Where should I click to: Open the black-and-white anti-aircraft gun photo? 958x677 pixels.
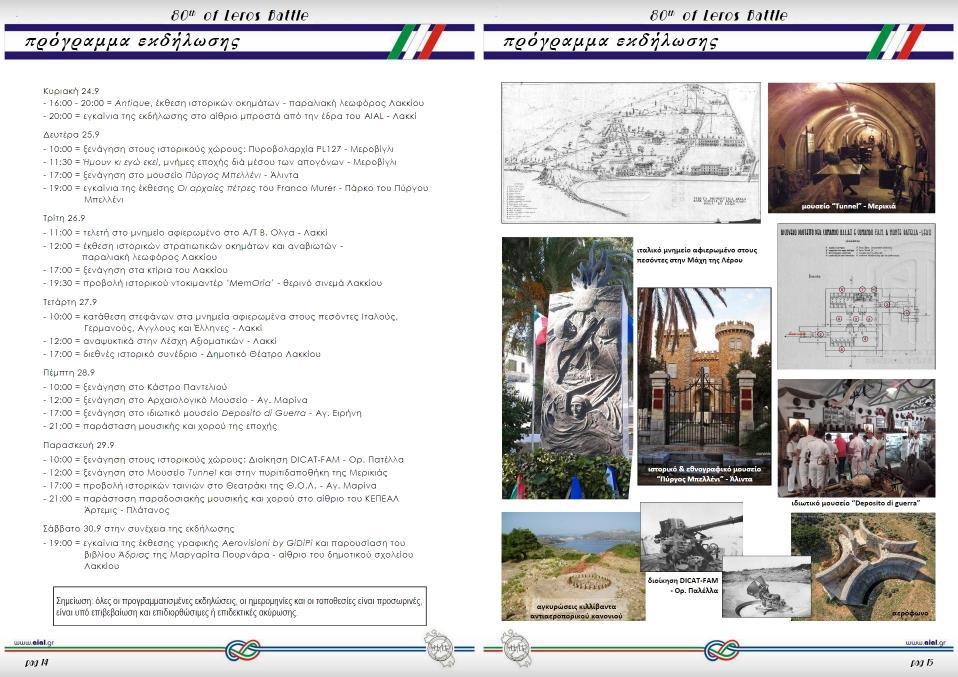pos(691,537)
